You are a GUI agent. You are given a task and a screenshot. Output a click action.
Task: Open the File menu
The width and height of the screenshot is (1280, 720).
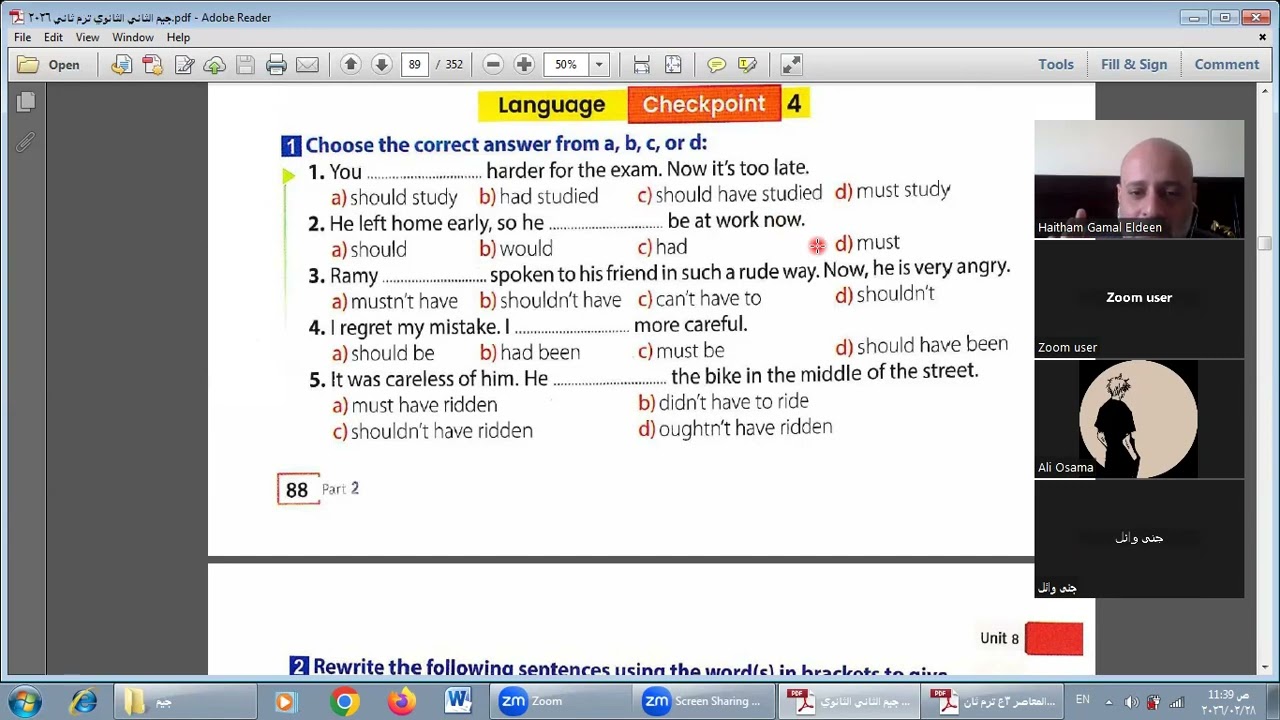click(22, 37)
